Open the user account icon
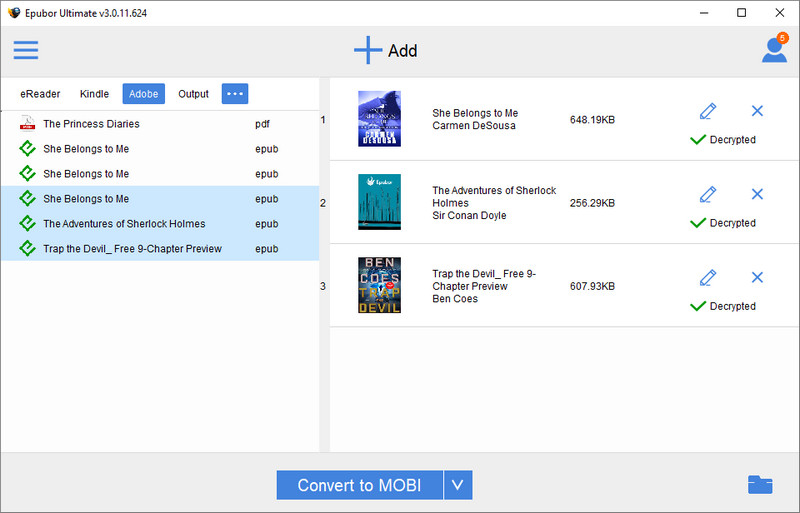This screenshot has height=513, width=800. point(774,50)
